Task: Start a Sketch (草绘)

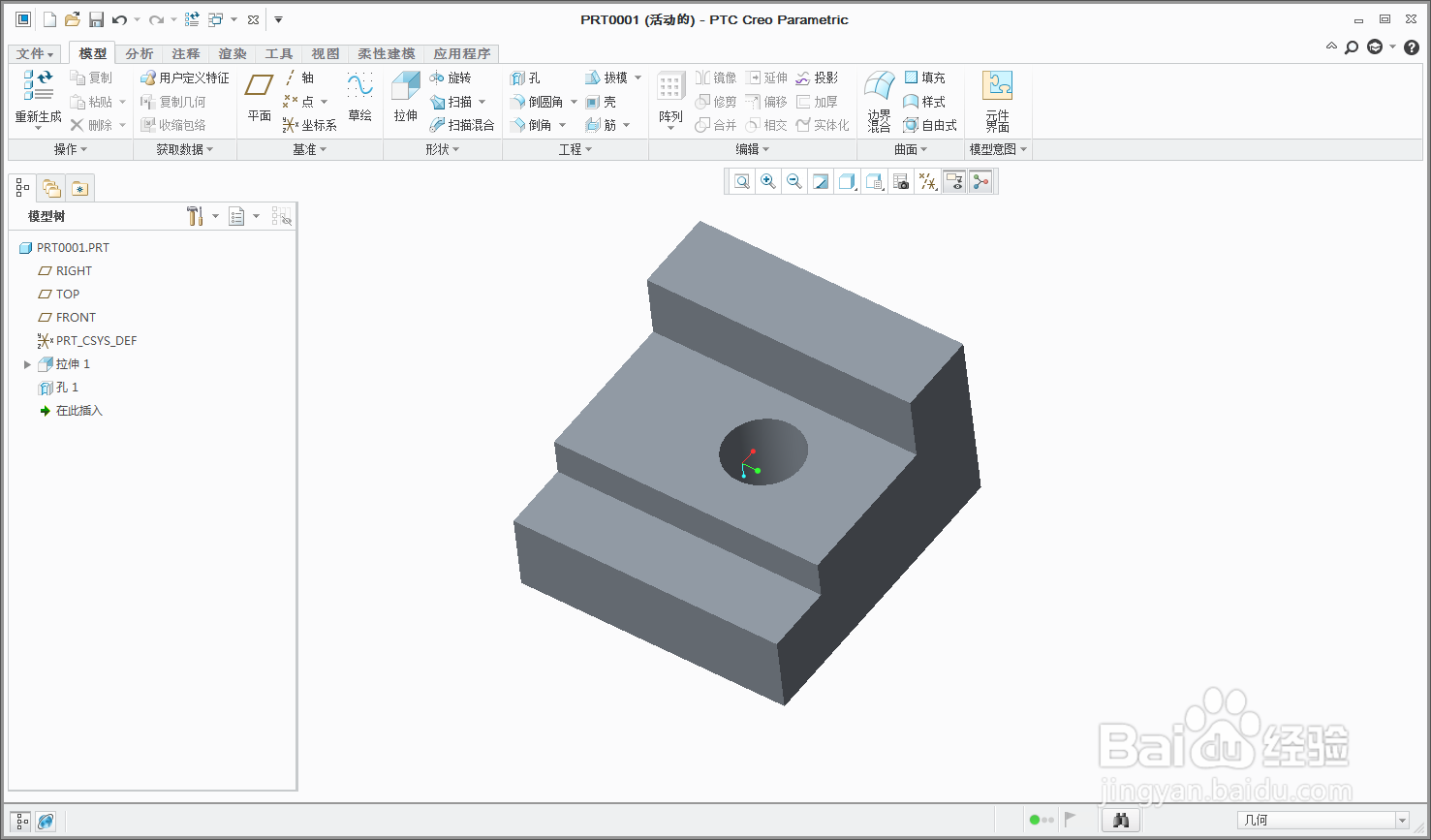Action: [x=359, y=97]
